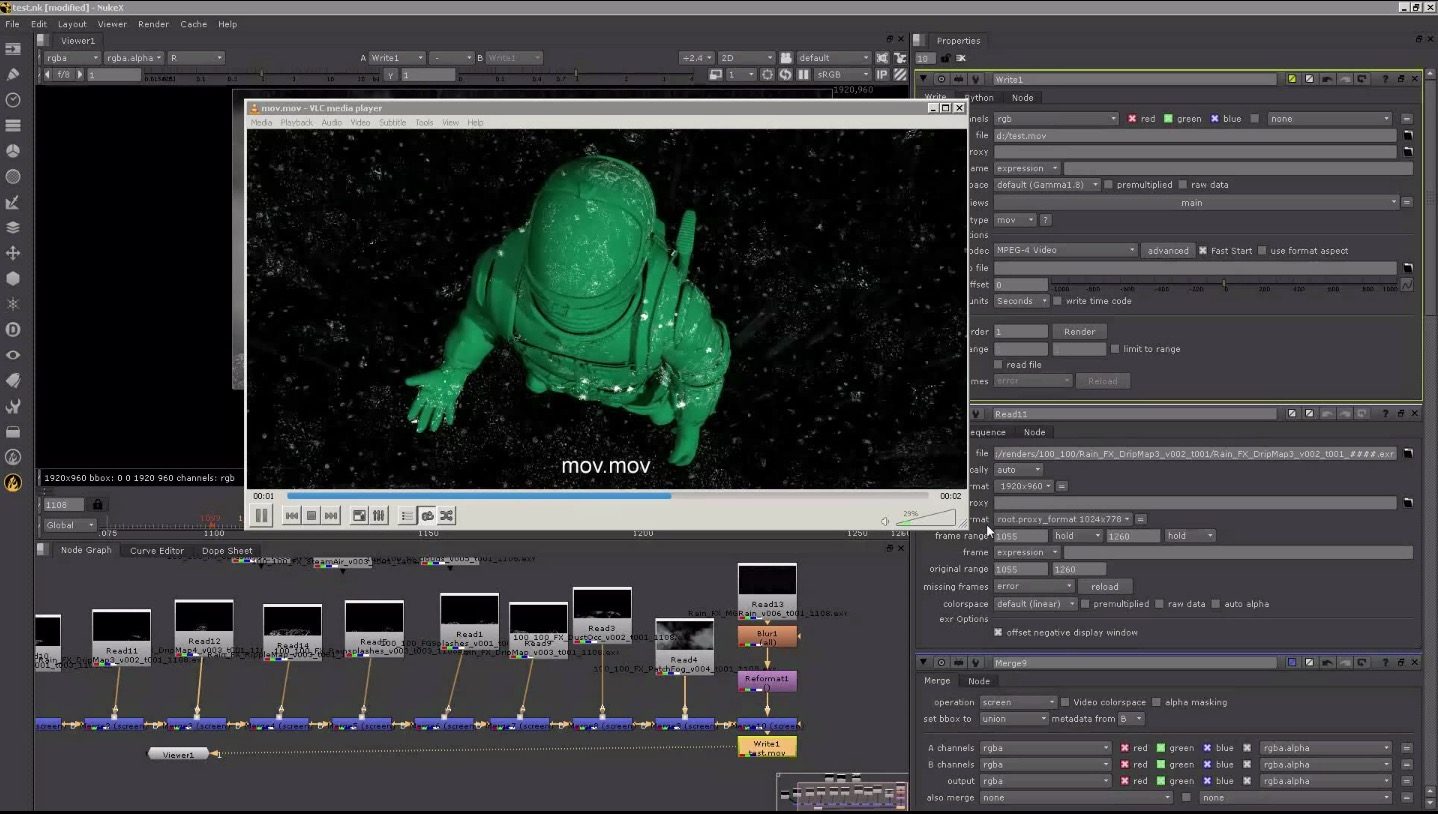Click the Render button

click(1079, 331)
